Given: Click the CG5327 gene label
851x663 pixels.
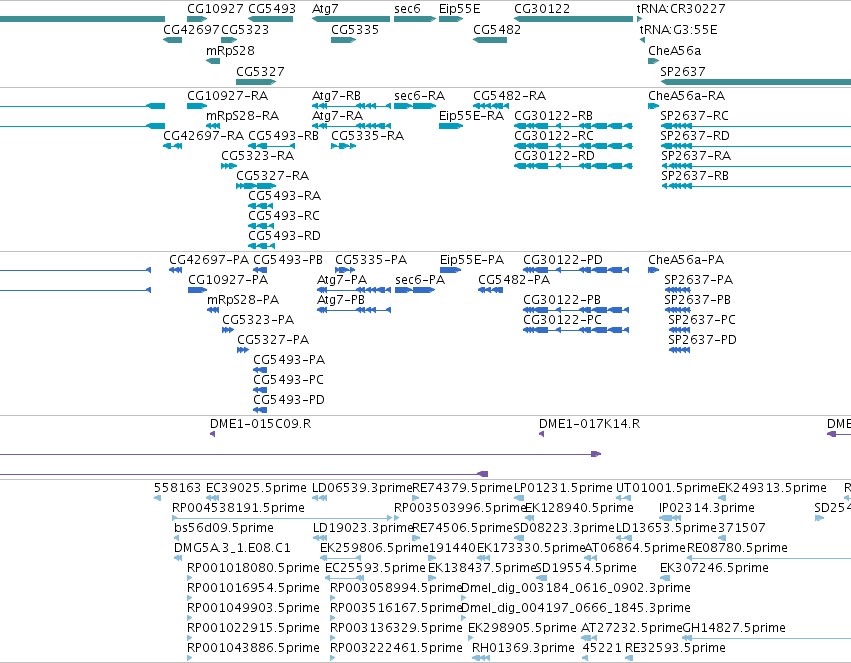Looking at the screenshot, I should click(x=260, y=72).
